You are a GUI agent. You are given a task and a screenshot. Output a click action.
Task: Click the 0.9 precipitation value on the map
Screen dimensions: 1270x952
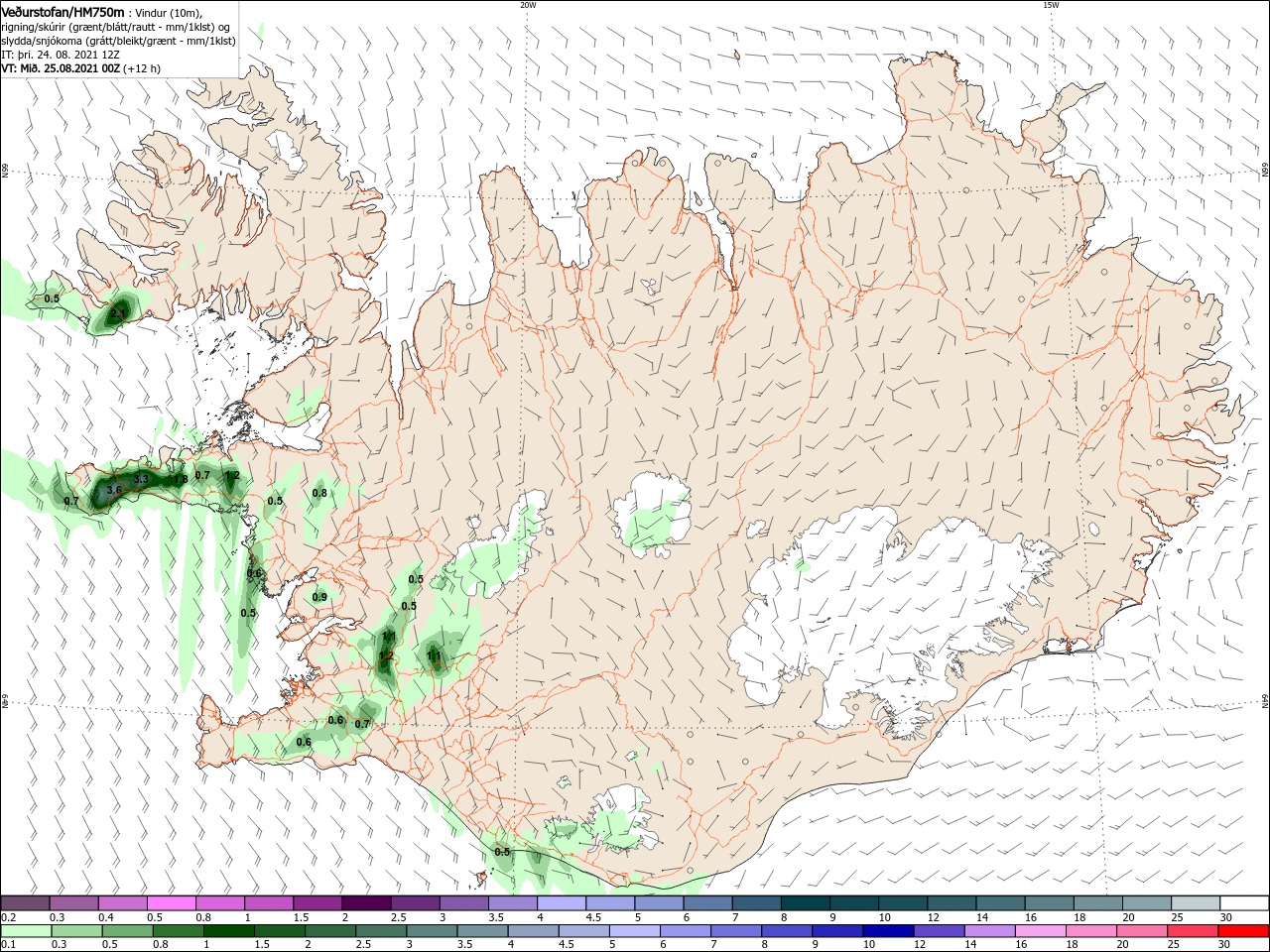click(319, 597)
